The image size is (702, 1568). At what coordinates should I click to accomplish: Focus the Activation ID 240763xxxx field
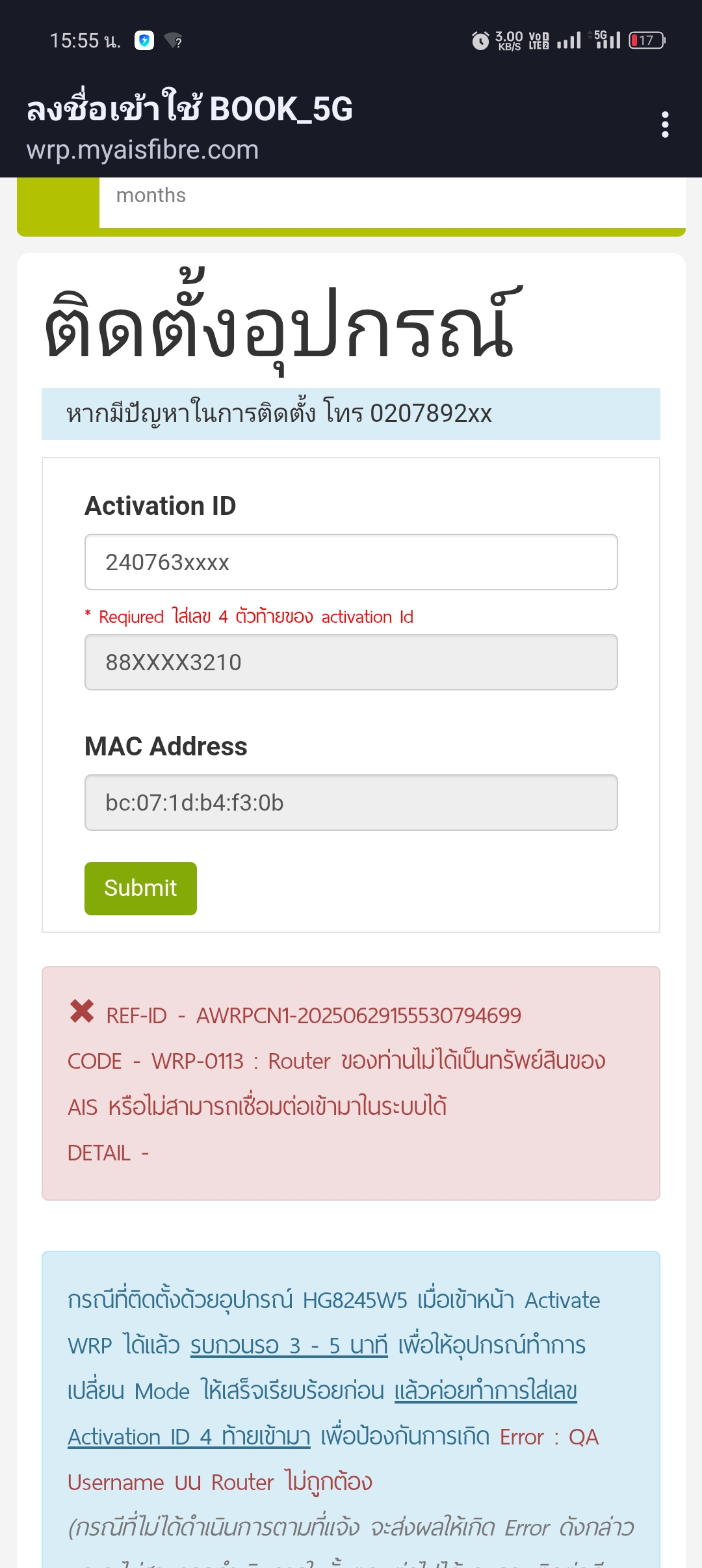coord(351,562)
